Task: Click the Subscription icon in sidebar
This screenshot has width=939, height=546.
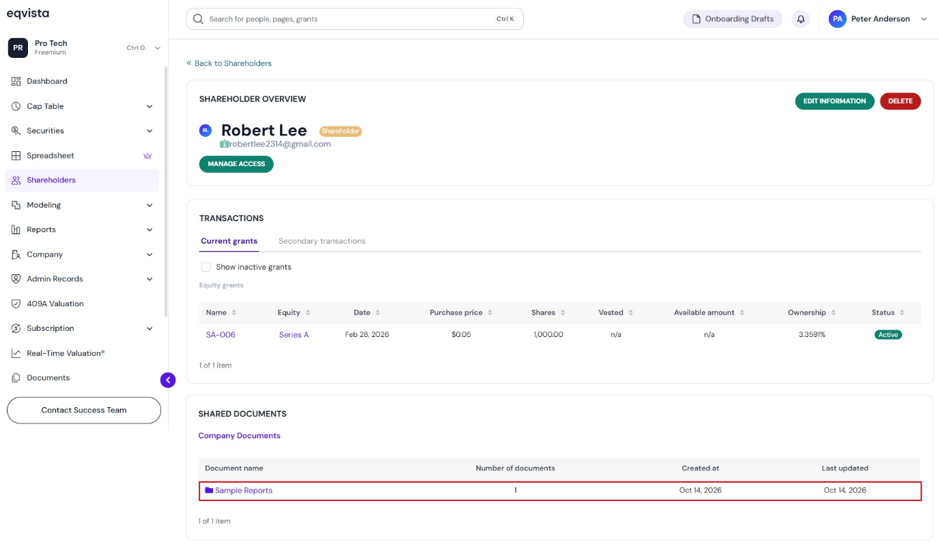Action: [x=16, y=328]
